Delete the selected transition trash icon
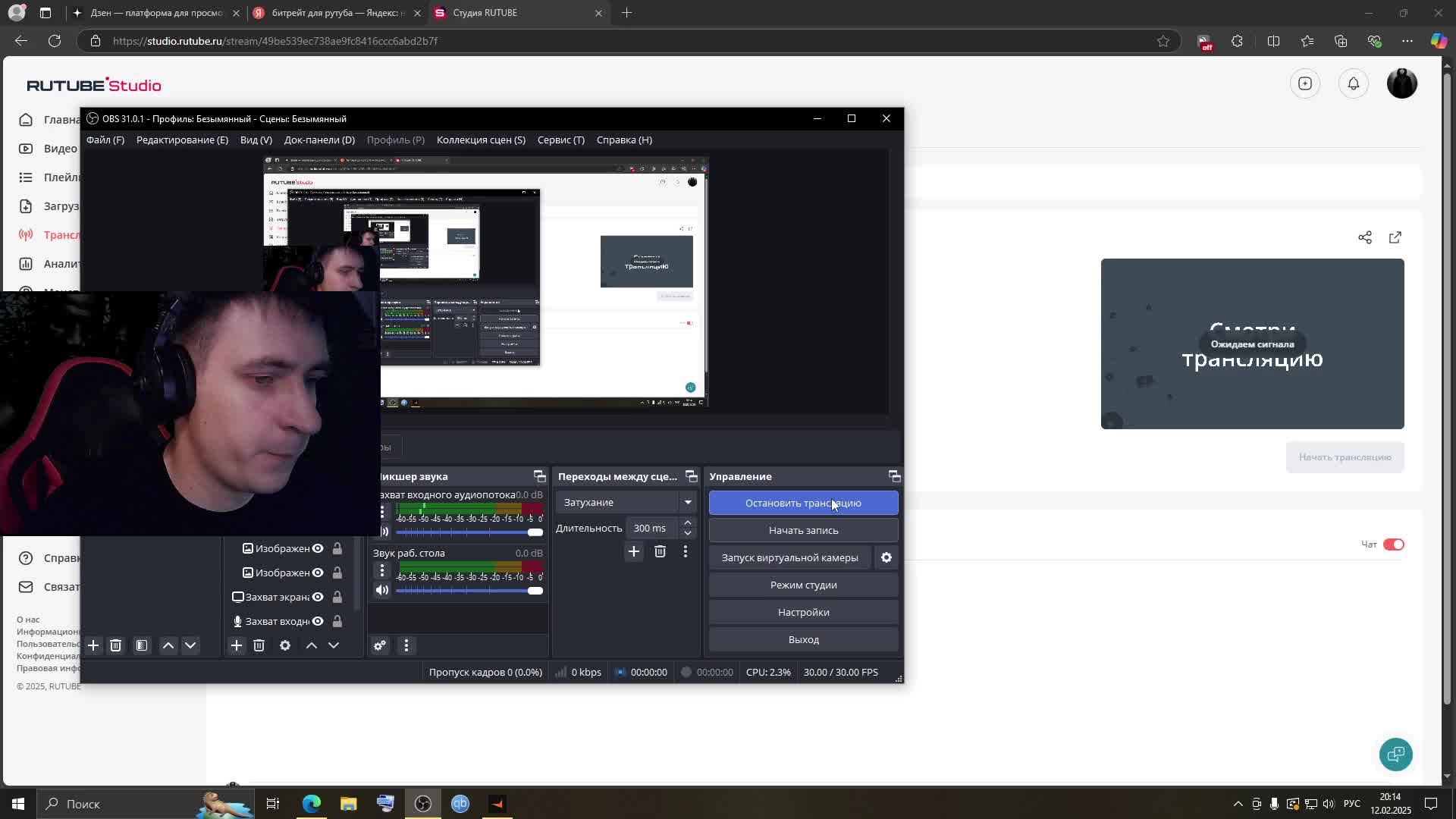 pyautogui.click(x=660, y=551)
